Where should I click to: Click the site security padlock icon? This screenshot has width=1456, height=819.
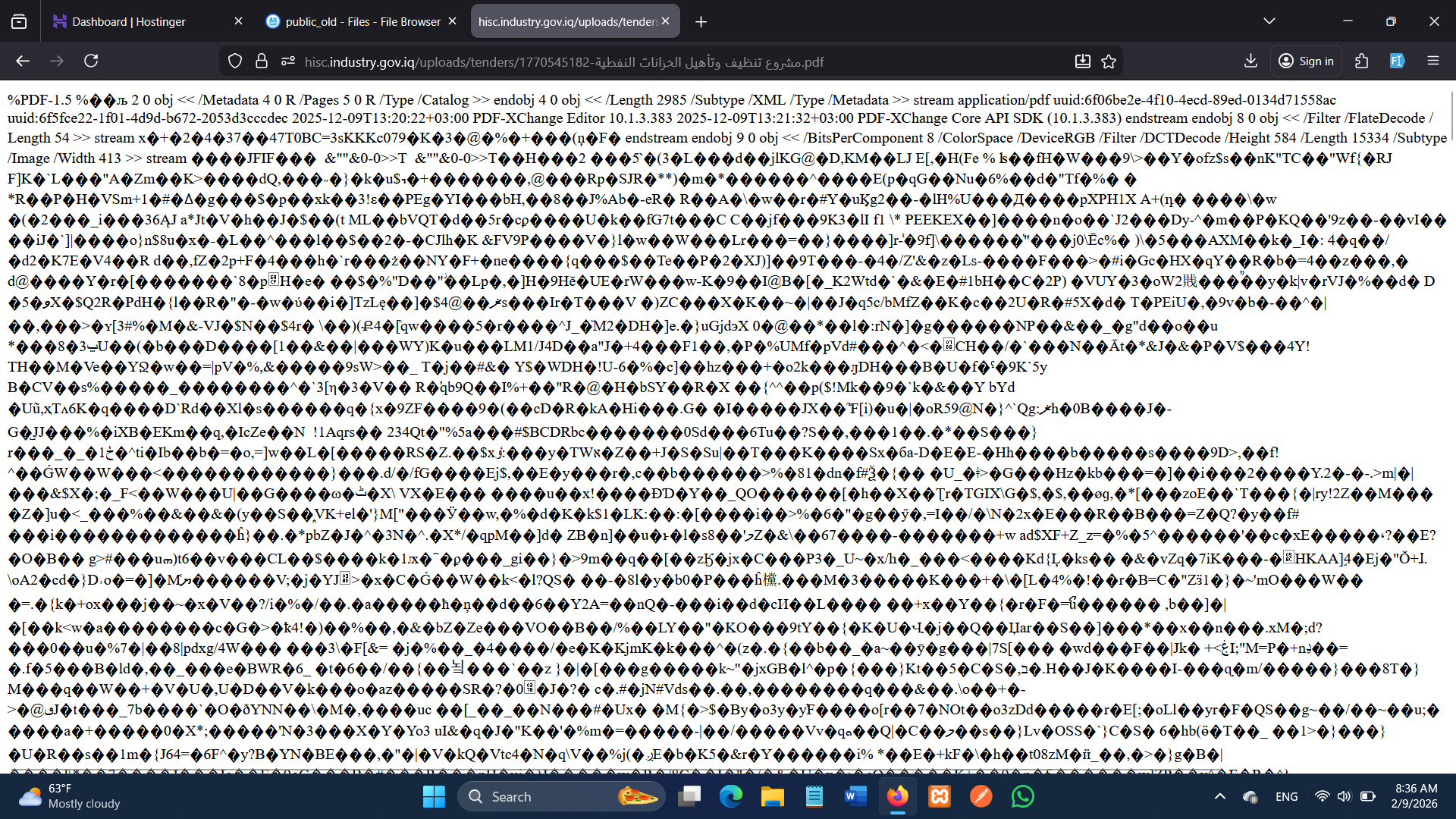[x=262, y=61]
